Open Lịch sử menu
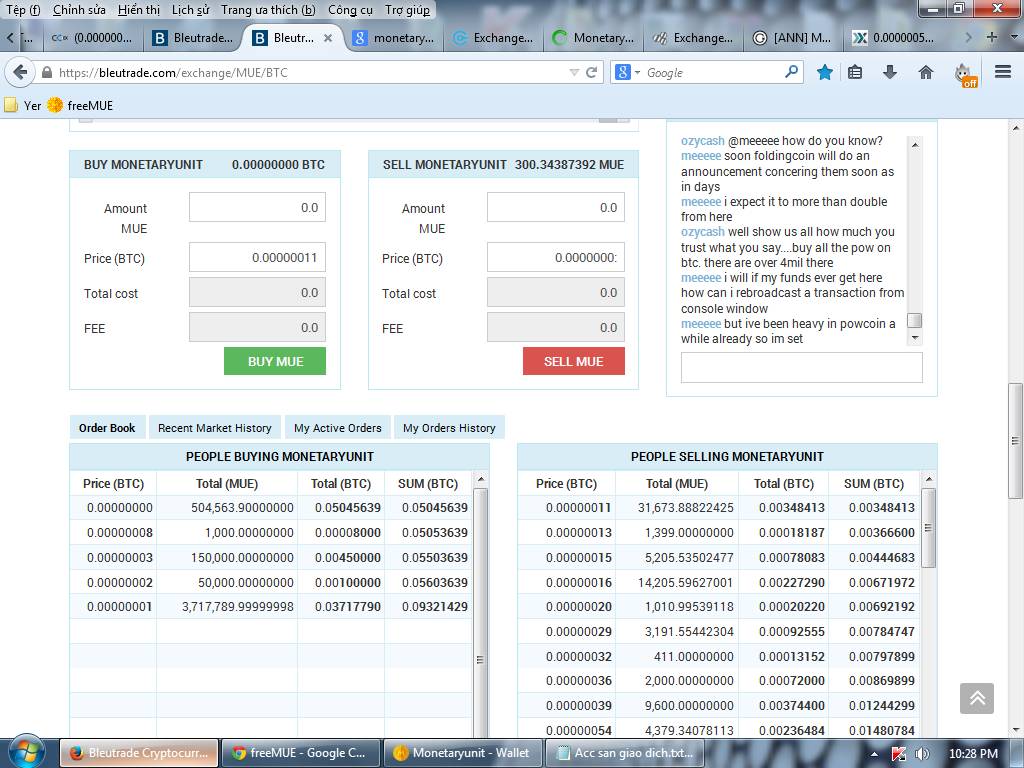The width and height of the screenshot is (1024, 768). click(190, 10)
